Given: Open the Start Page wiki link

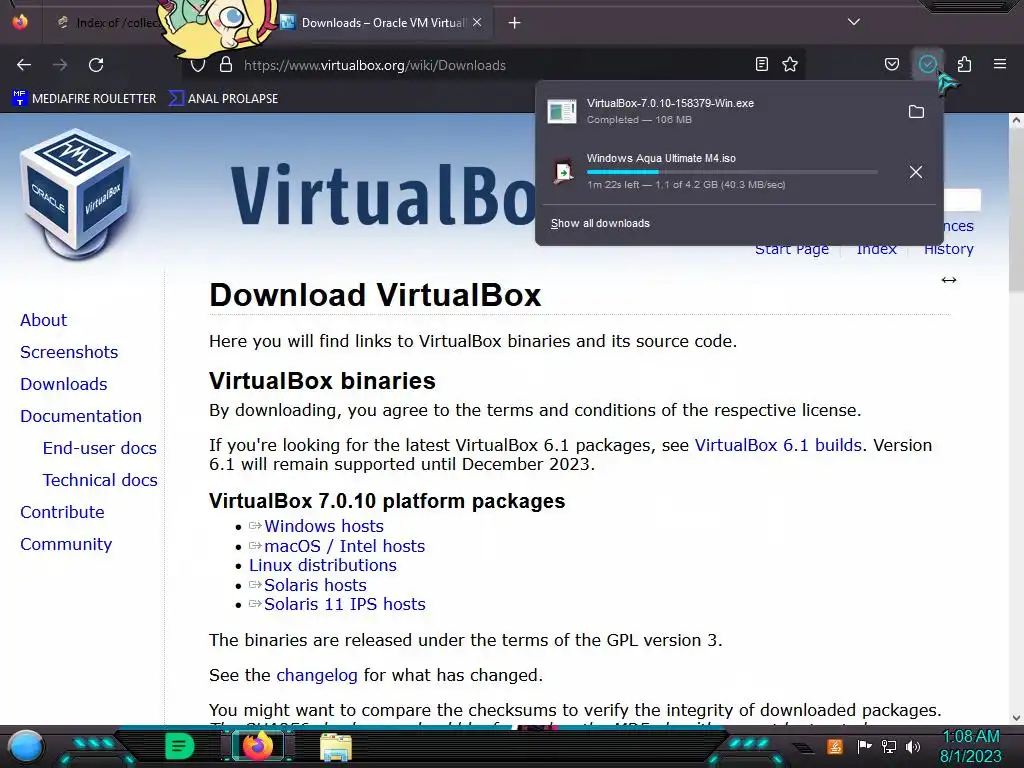Looking at the screenshot, I should click(792, 249).
